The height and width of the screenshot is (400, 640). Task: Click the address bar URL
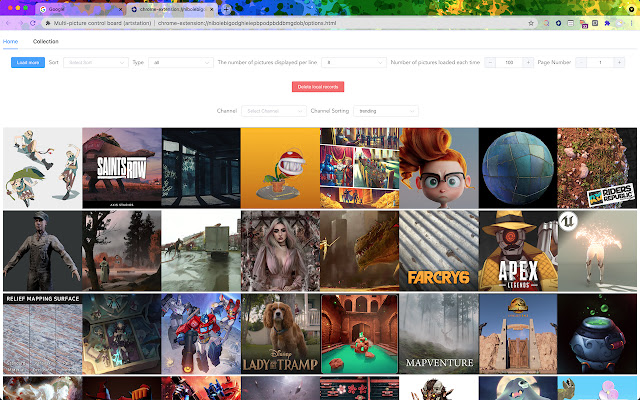click(247, 23)
